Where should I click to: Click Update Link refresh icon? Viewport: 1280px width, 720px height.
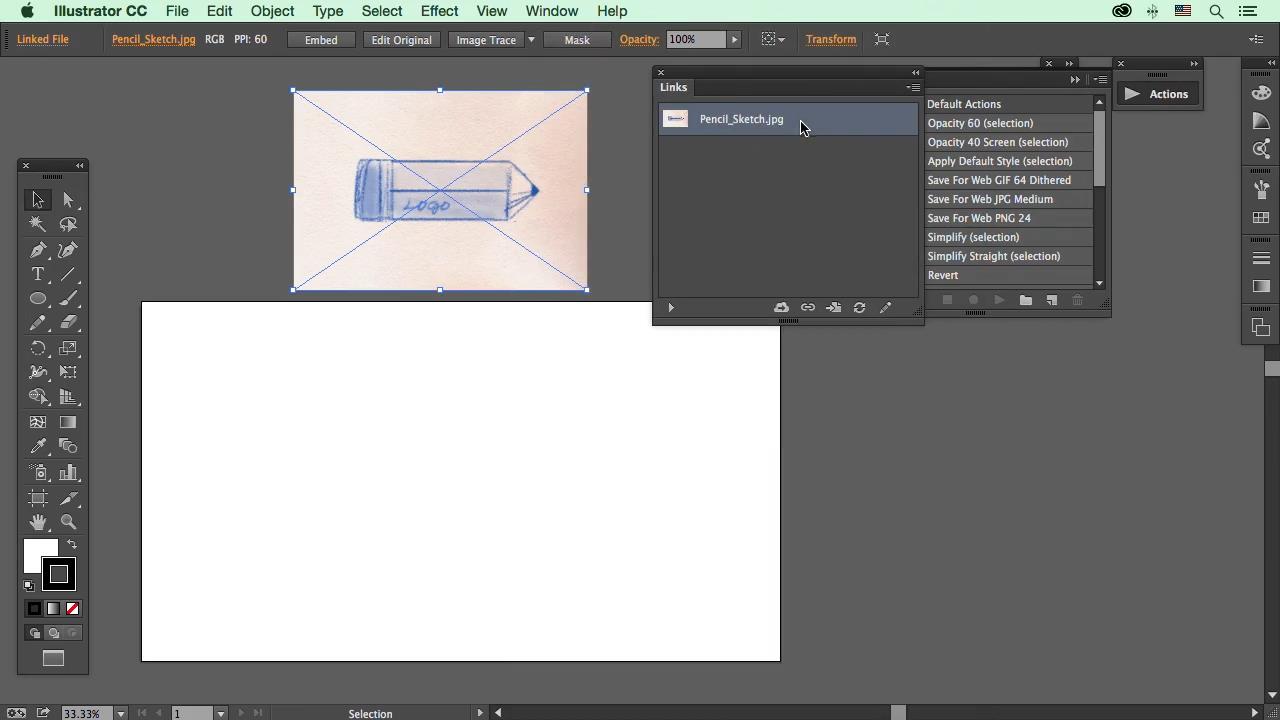click(859, 308)
